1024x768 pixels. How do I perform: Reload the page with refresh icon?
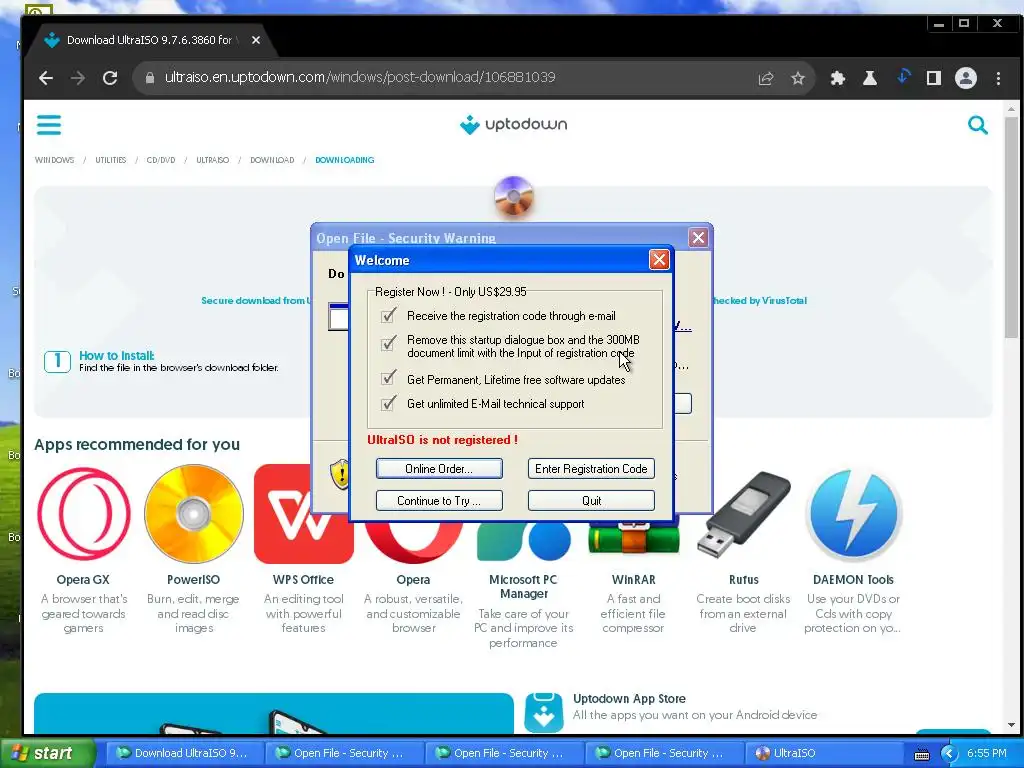[110, 78]
